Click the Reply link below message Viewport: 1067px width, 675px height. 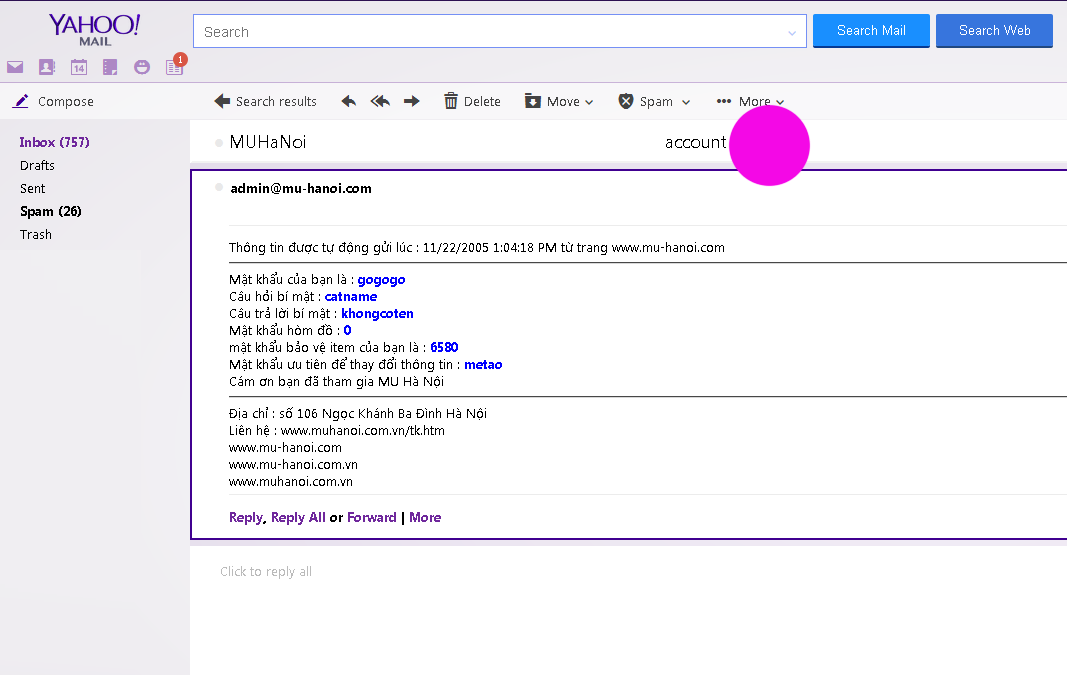coord(246,518)
